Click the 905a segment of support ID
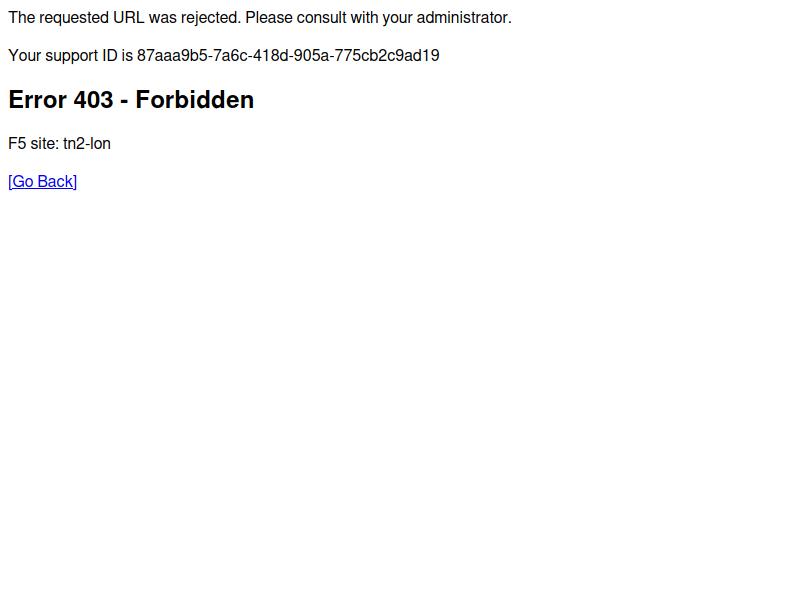This screenshot has width=800, height=600. point(311,55)
